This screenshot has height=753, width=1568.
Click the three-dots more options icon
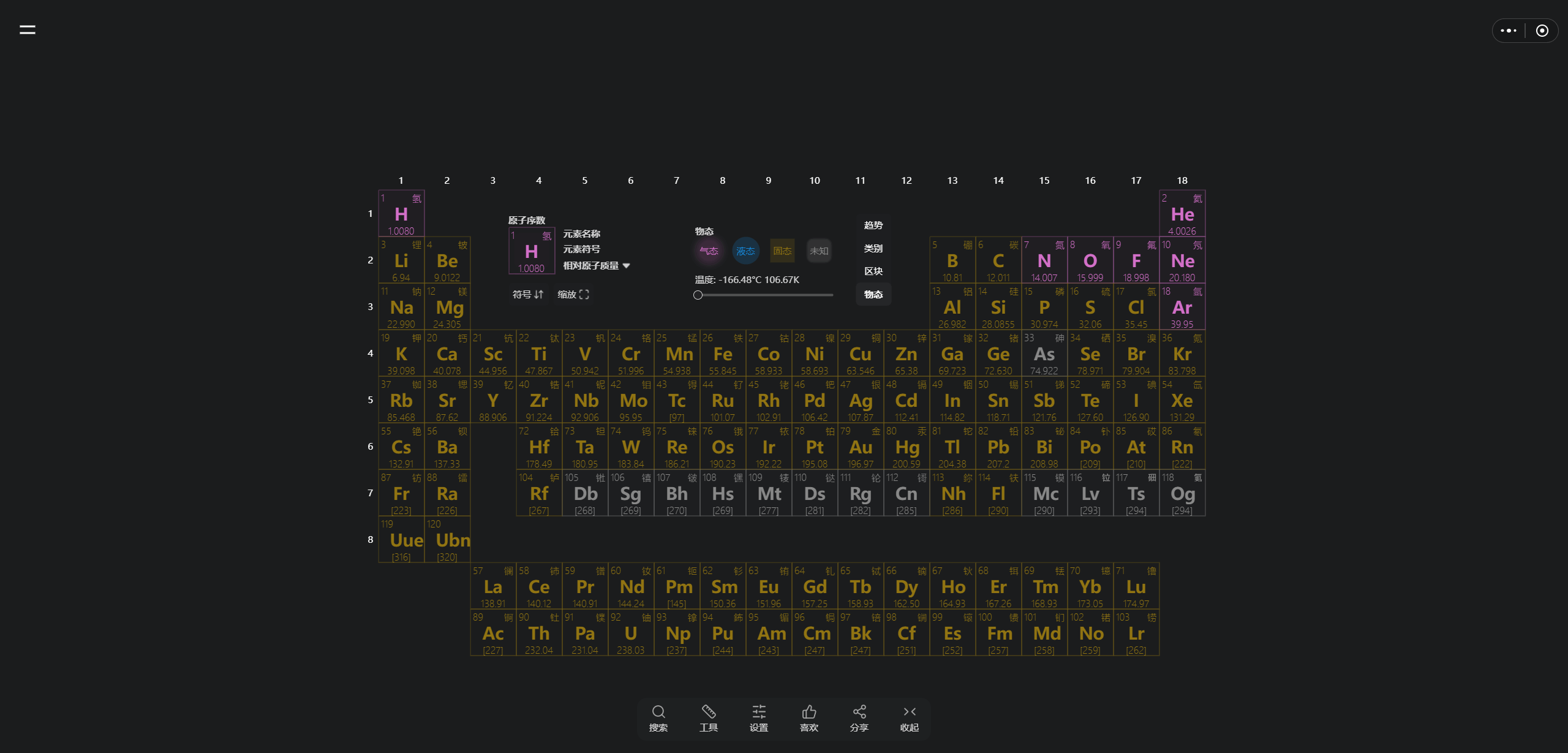tap(1509, 31)
